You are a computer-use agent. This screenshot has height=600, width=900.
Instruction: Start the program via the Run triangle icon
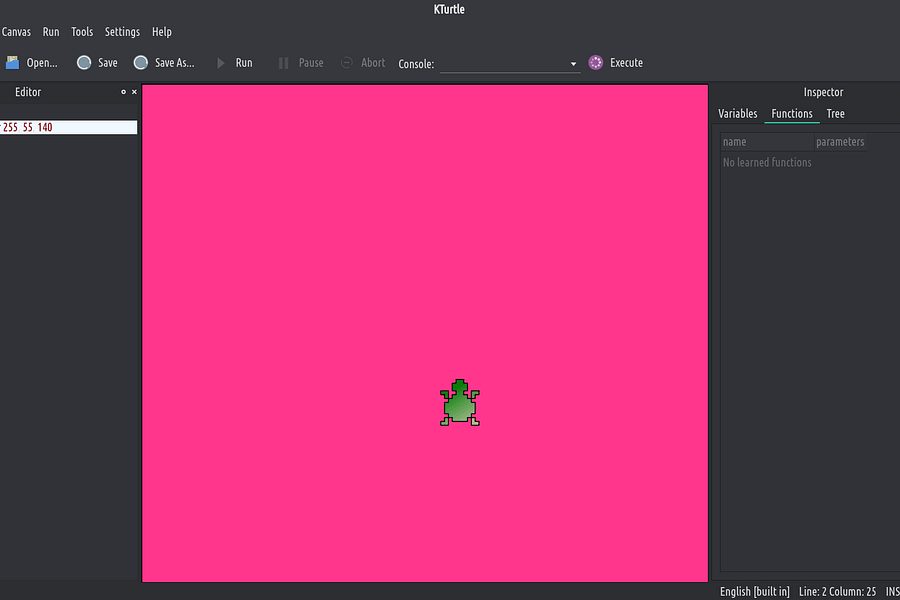(x=220, y=62)
